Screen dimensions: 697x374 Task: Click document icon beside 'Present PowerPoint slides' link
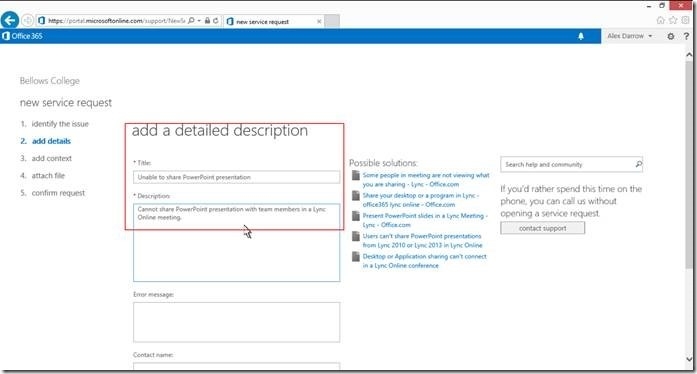click(356, 216)
